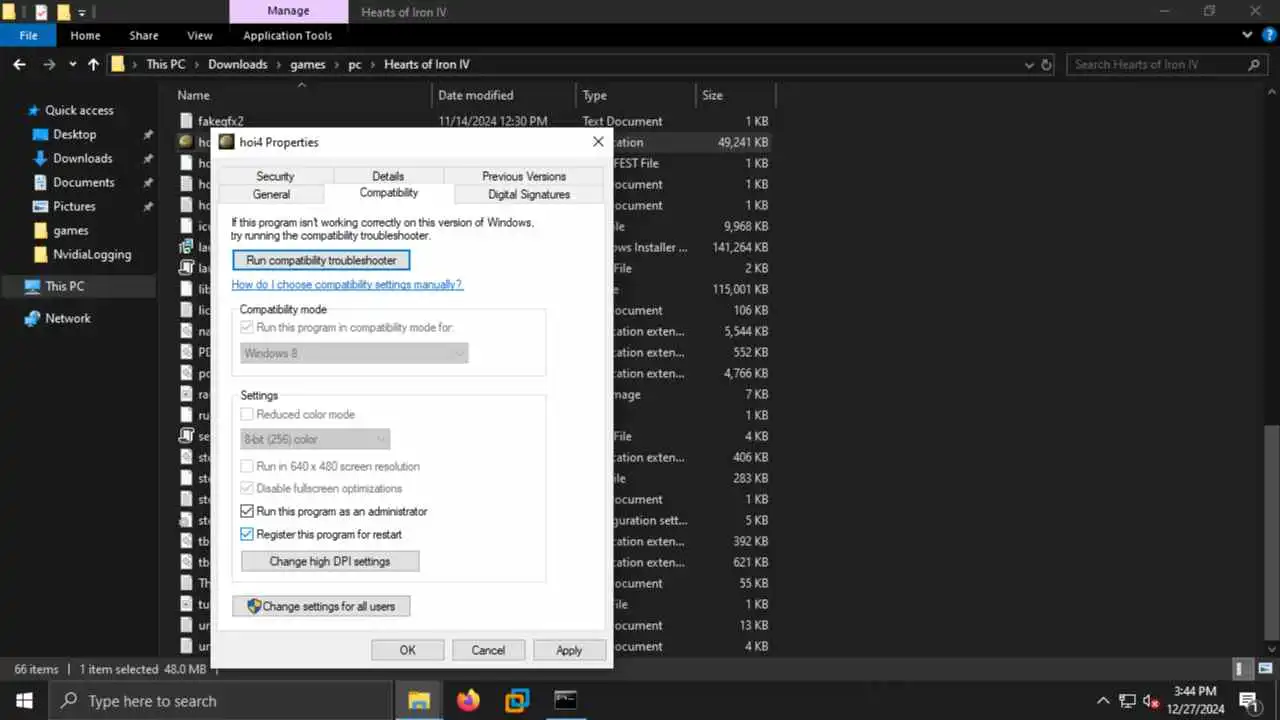
Task: Click Change high DPI settings
Action: 330,561
